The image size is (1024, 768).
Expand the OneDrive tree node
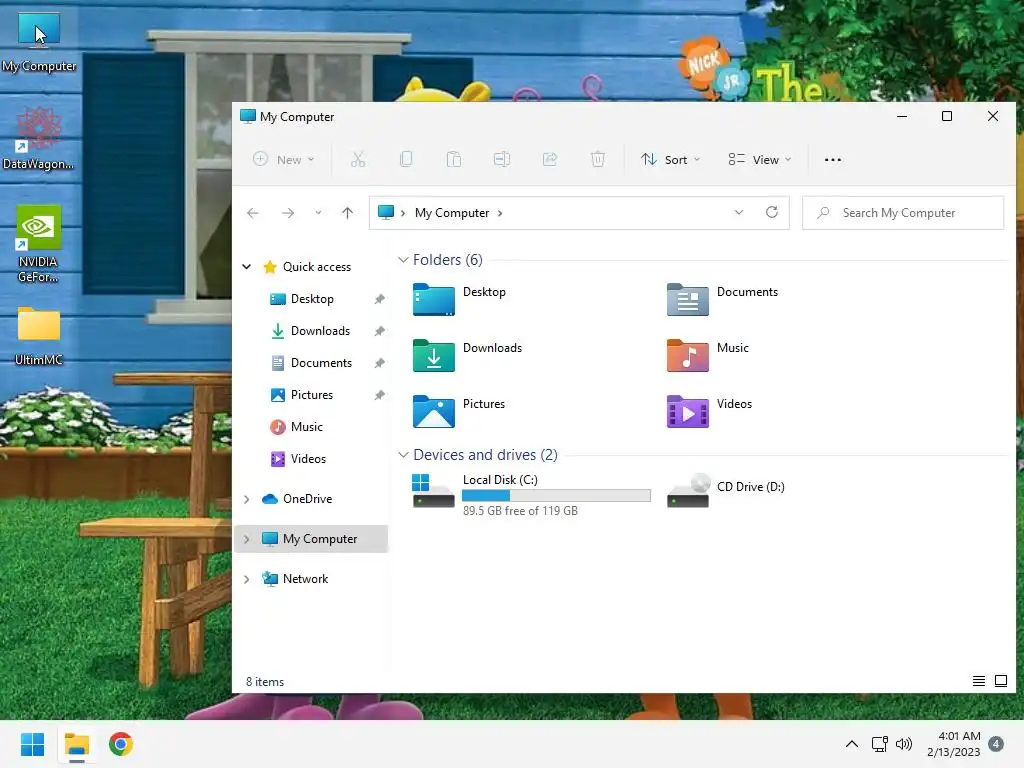click(247, 499)
